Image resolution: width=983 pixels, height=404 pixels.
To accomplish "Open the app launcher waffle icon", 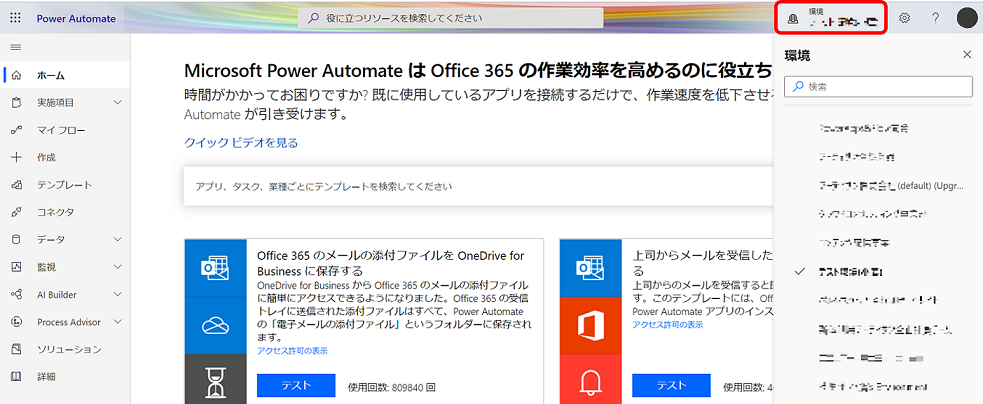I will click(16, 18).
